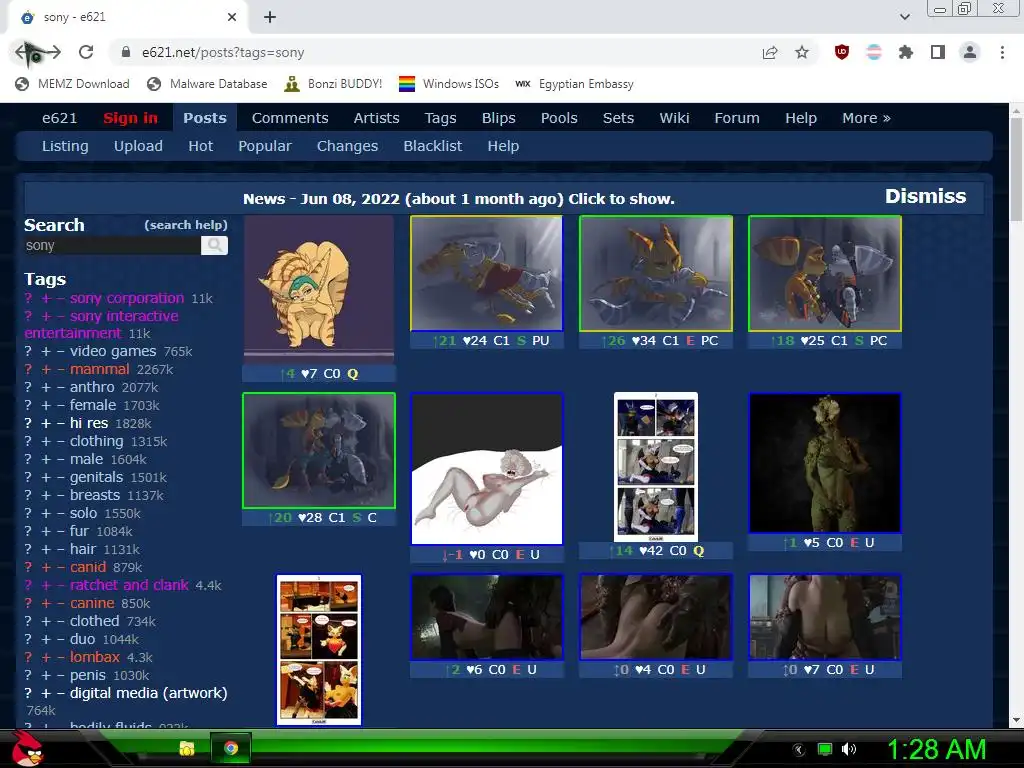Dismiss the news banner
The image size is (1024, 768).
click(x=925, y=196)
